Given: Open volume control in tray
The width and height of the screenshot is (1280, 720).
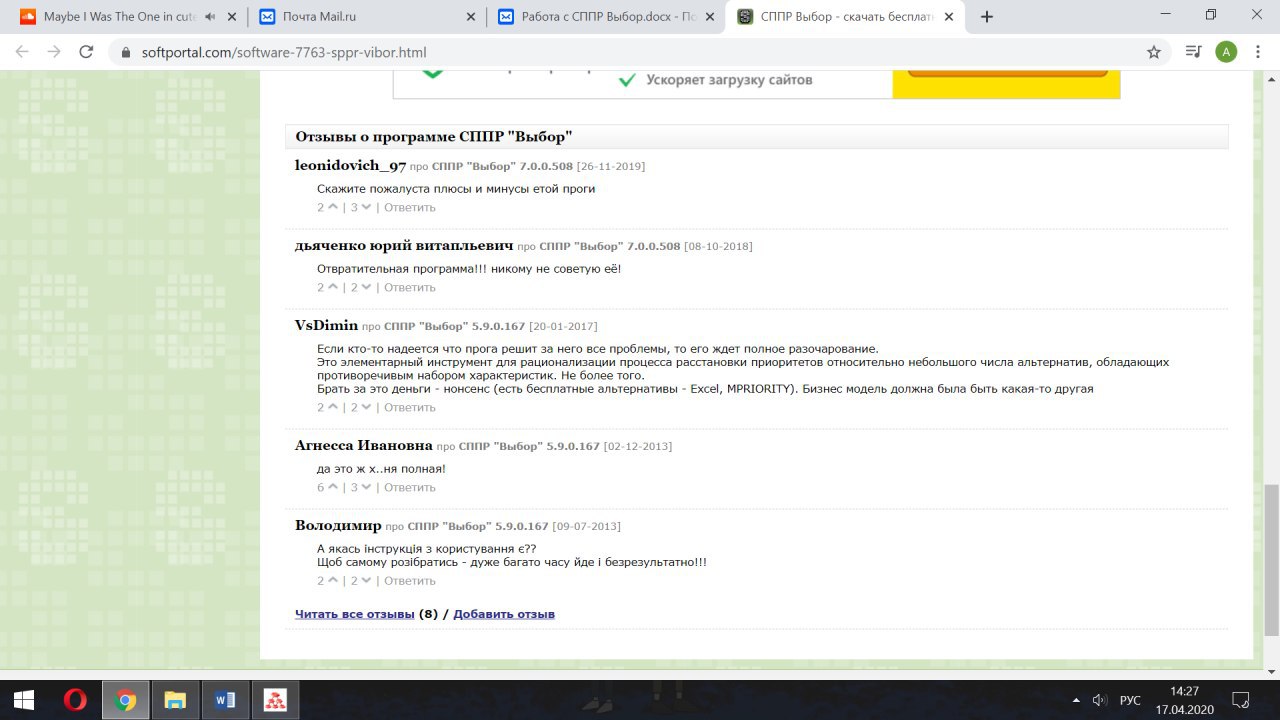Looking at the screenshot, I should (1100, 700).
